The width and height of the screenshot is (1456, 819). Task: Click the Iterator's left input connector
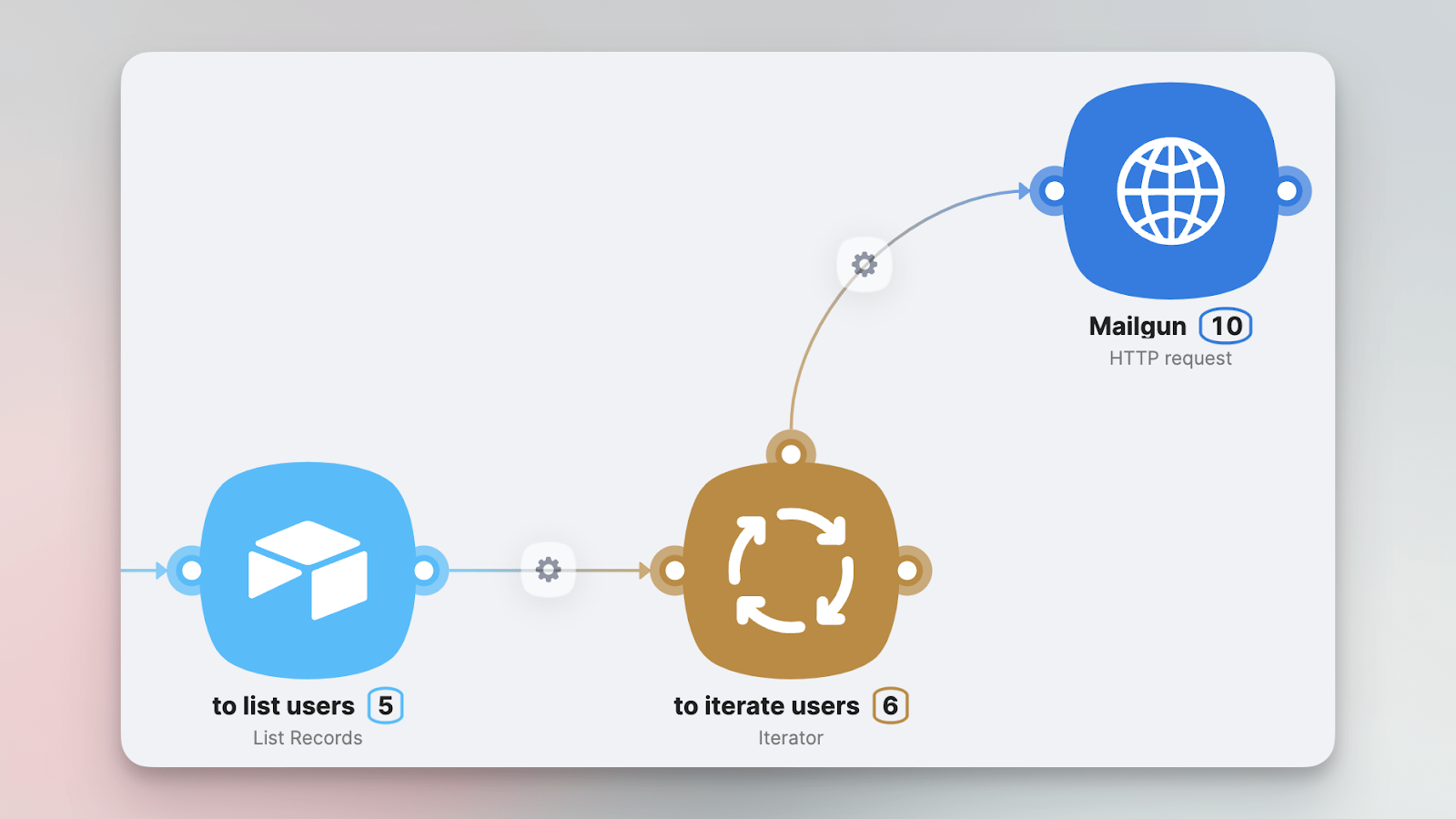[x=674, y=571]
